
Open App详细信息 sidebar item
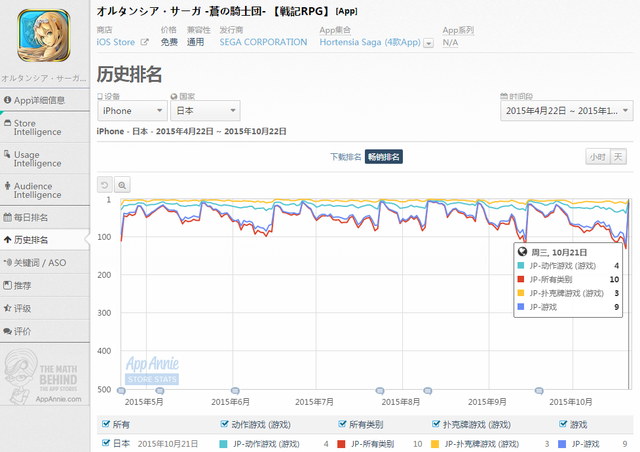44,100
